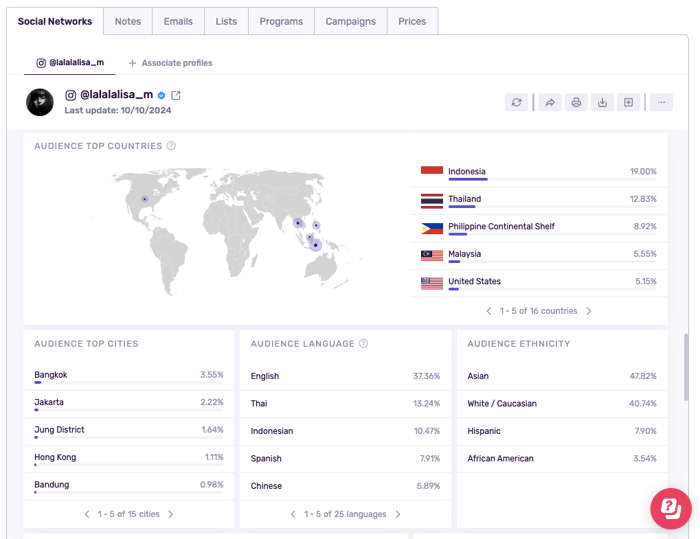Click the Audience Language help icon
This screenshot has height=539, width=700.
click(364, 344)
